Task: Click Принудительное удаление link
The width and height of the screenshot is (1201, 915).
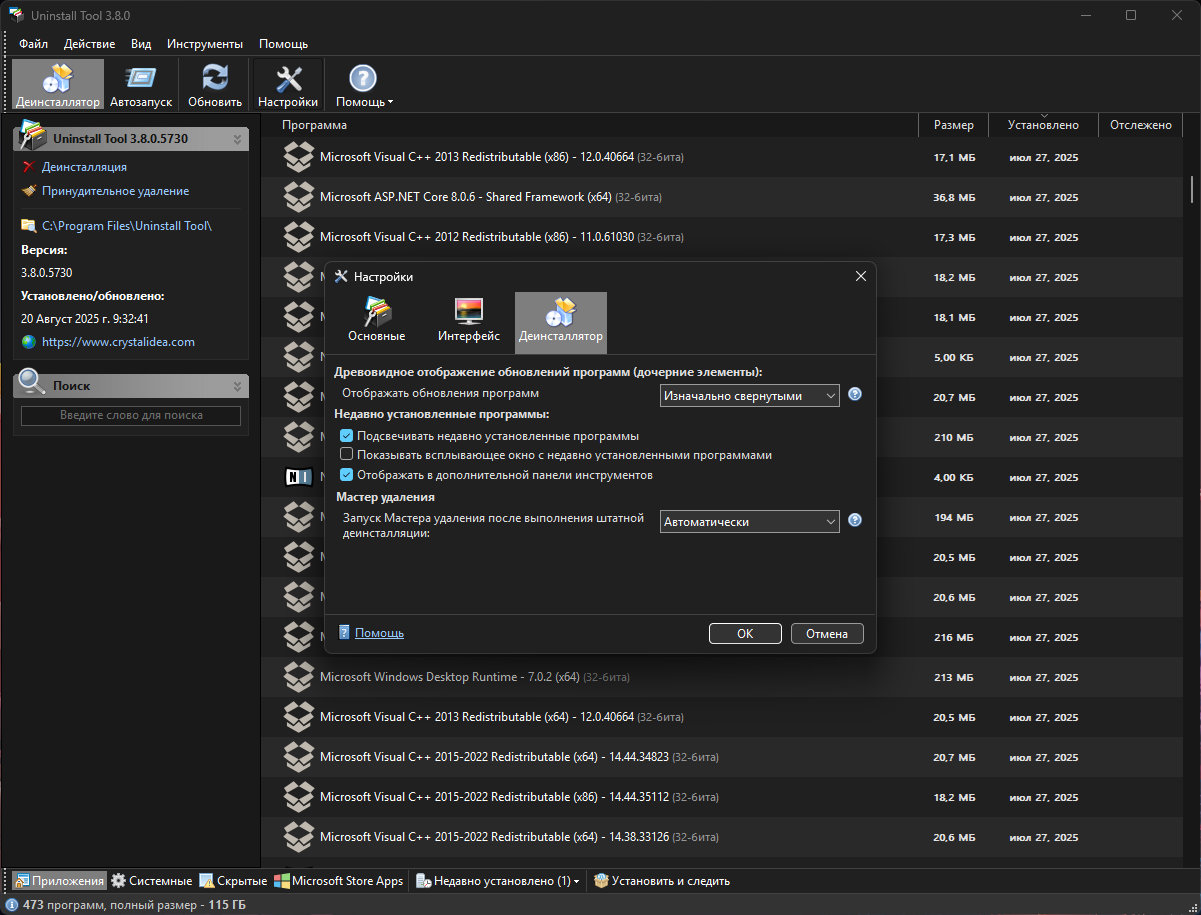Action: coord(115,191)
